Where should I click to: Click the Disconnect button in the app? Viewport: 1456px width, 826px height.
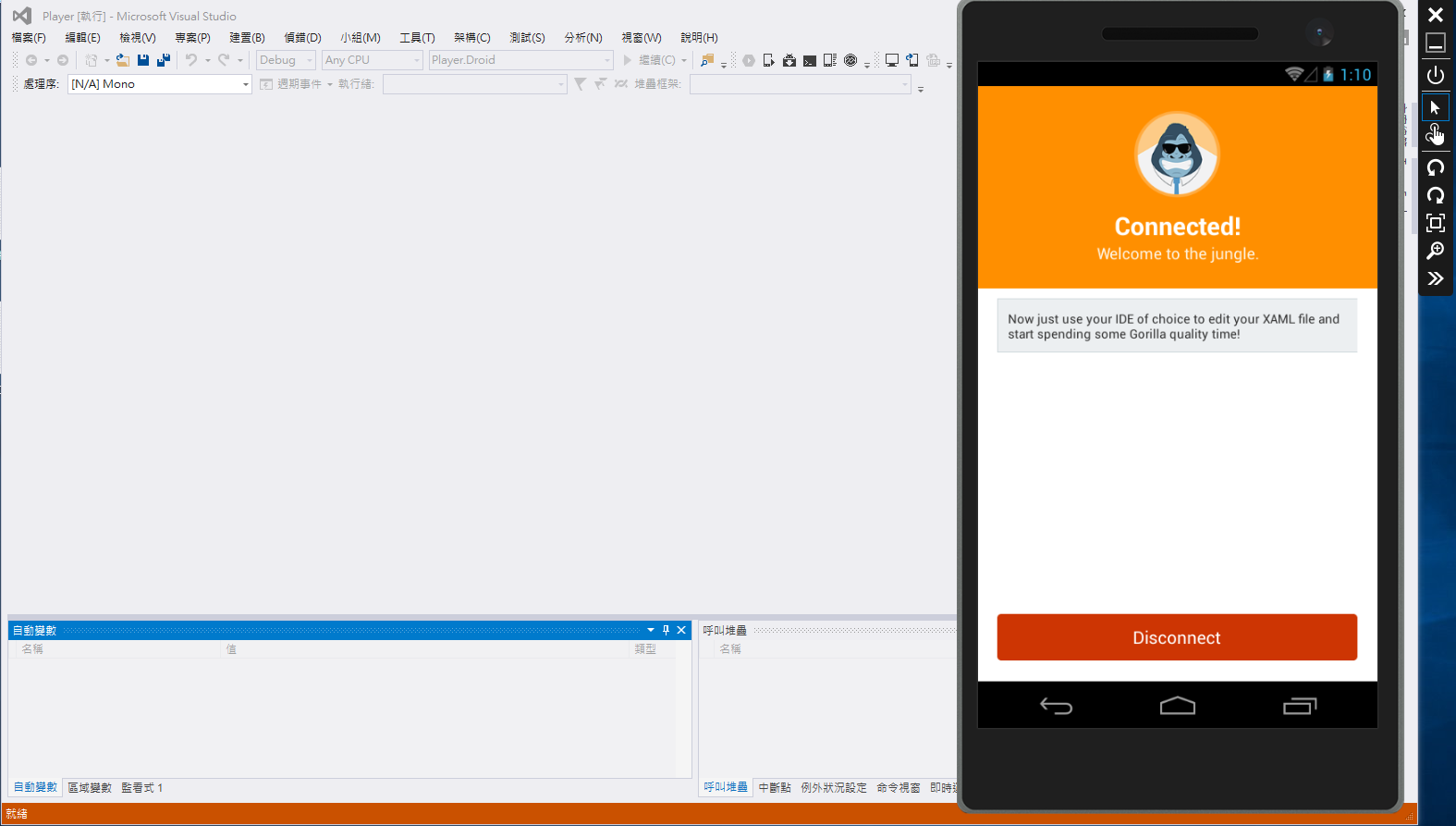(1177, 637)
